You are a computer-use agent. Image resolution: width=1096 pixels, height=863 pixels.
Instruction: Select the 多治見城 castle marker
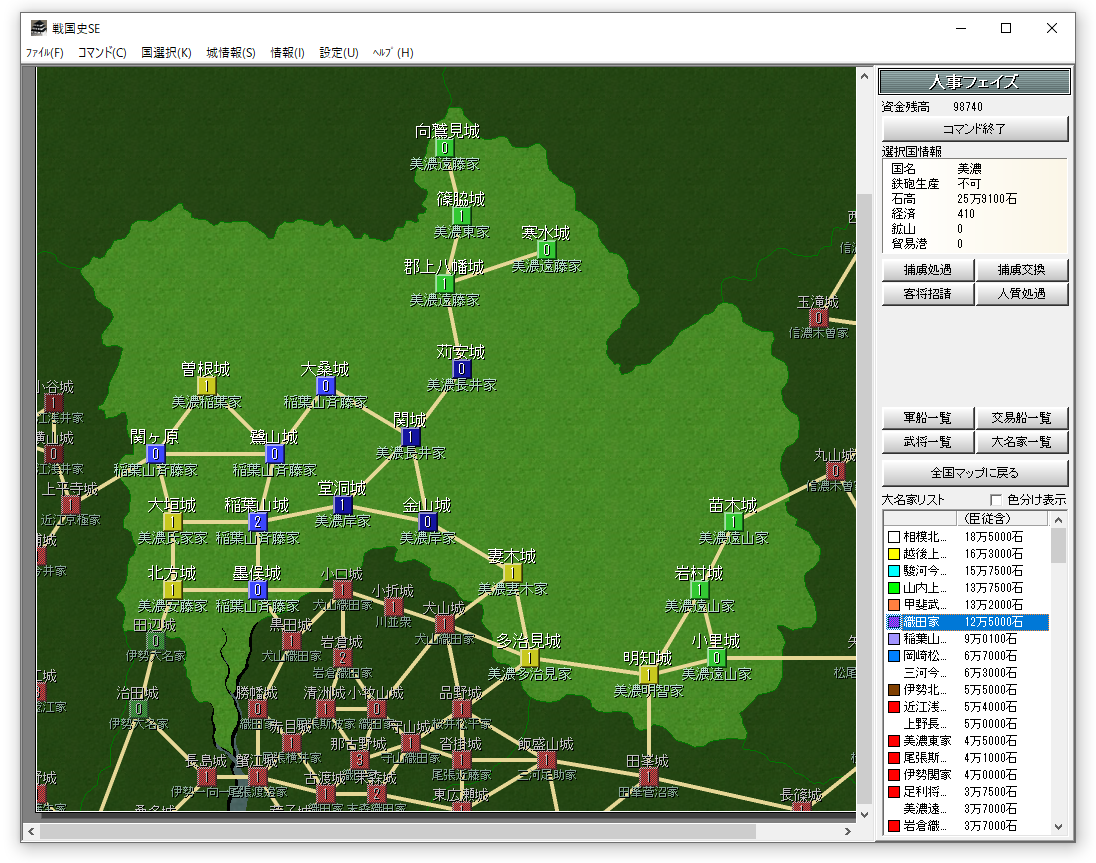click(x=529, y=657)
